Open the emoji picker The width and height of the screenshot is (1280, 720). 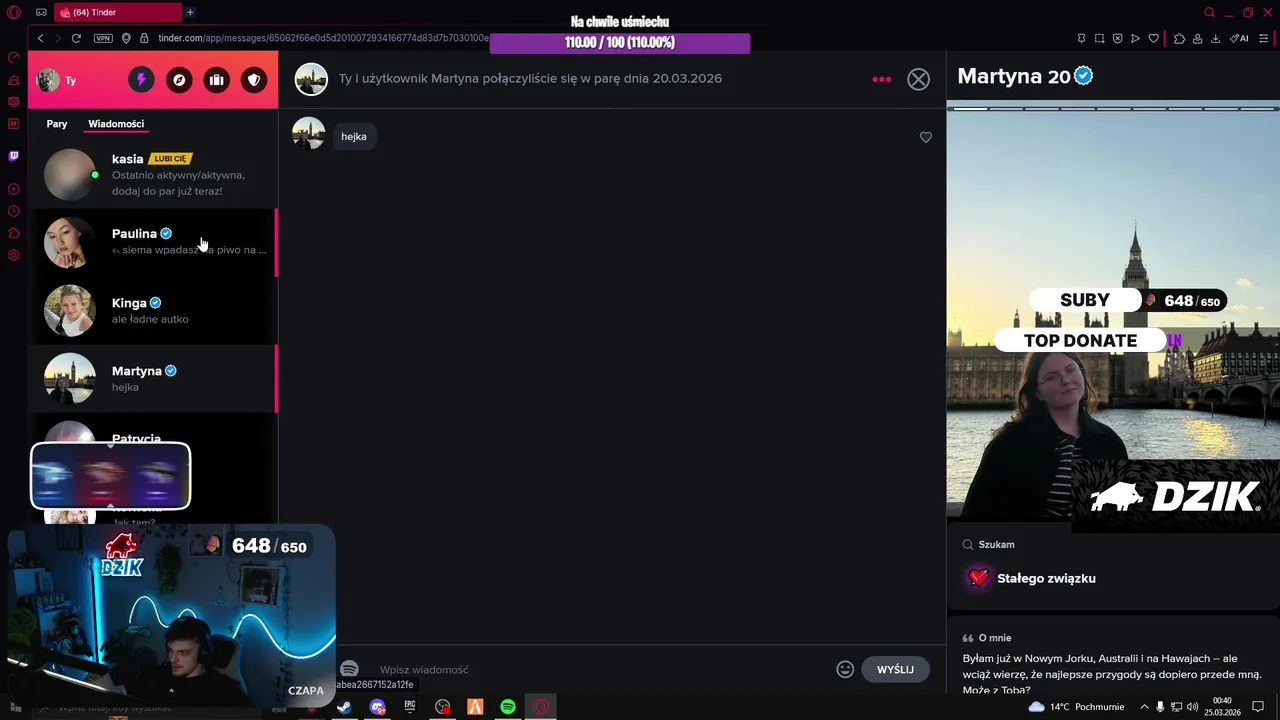pos(845,669)
